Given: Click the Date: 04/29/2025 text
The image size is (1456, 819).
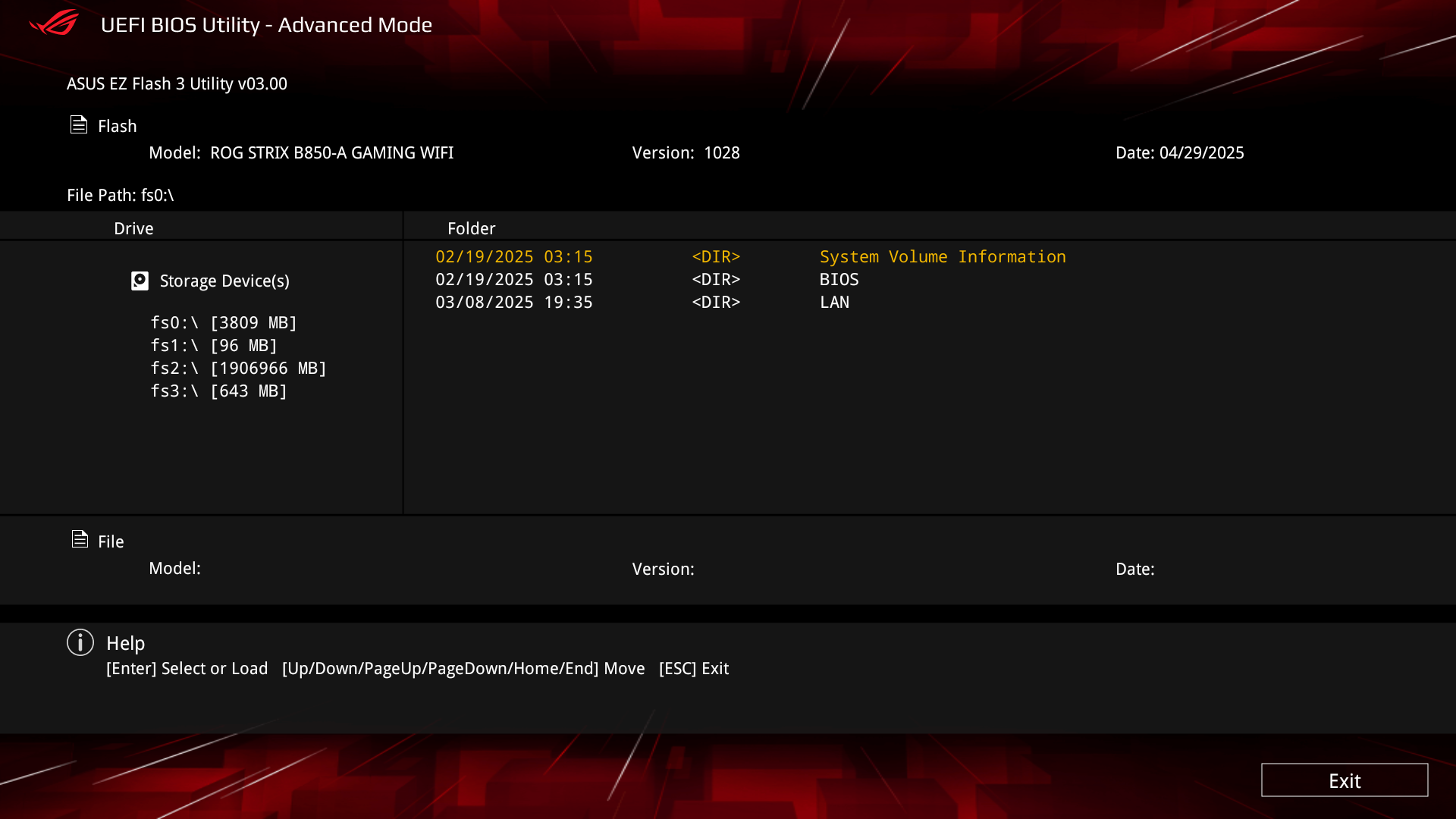Looking at the screenshot, I should tap(1179, 152).
